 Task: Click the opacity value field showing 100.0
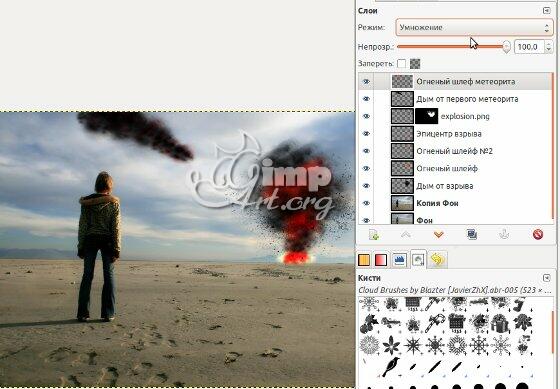pos(529,47)
